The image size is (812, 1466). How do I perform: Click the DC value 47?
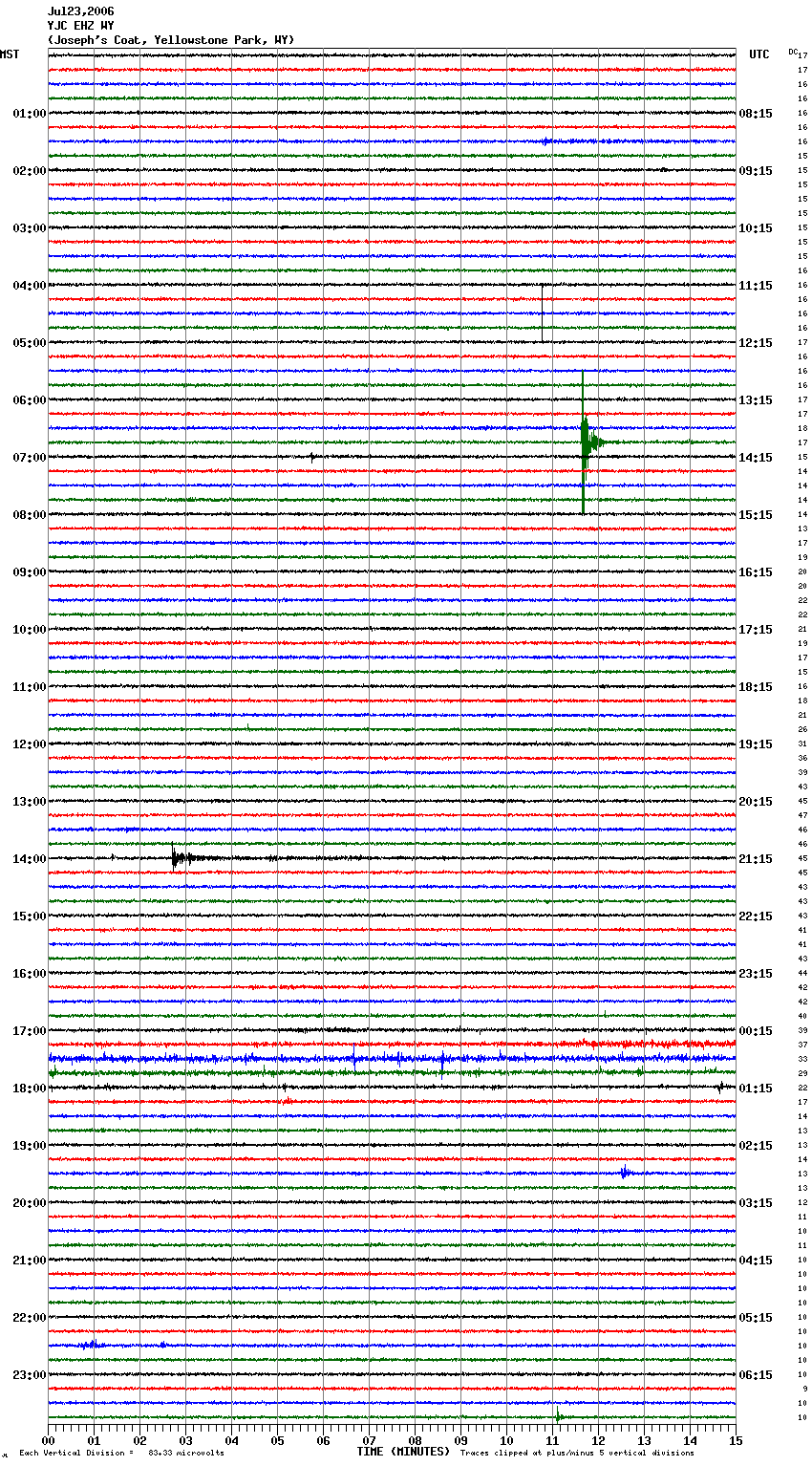tap(802, 816)
